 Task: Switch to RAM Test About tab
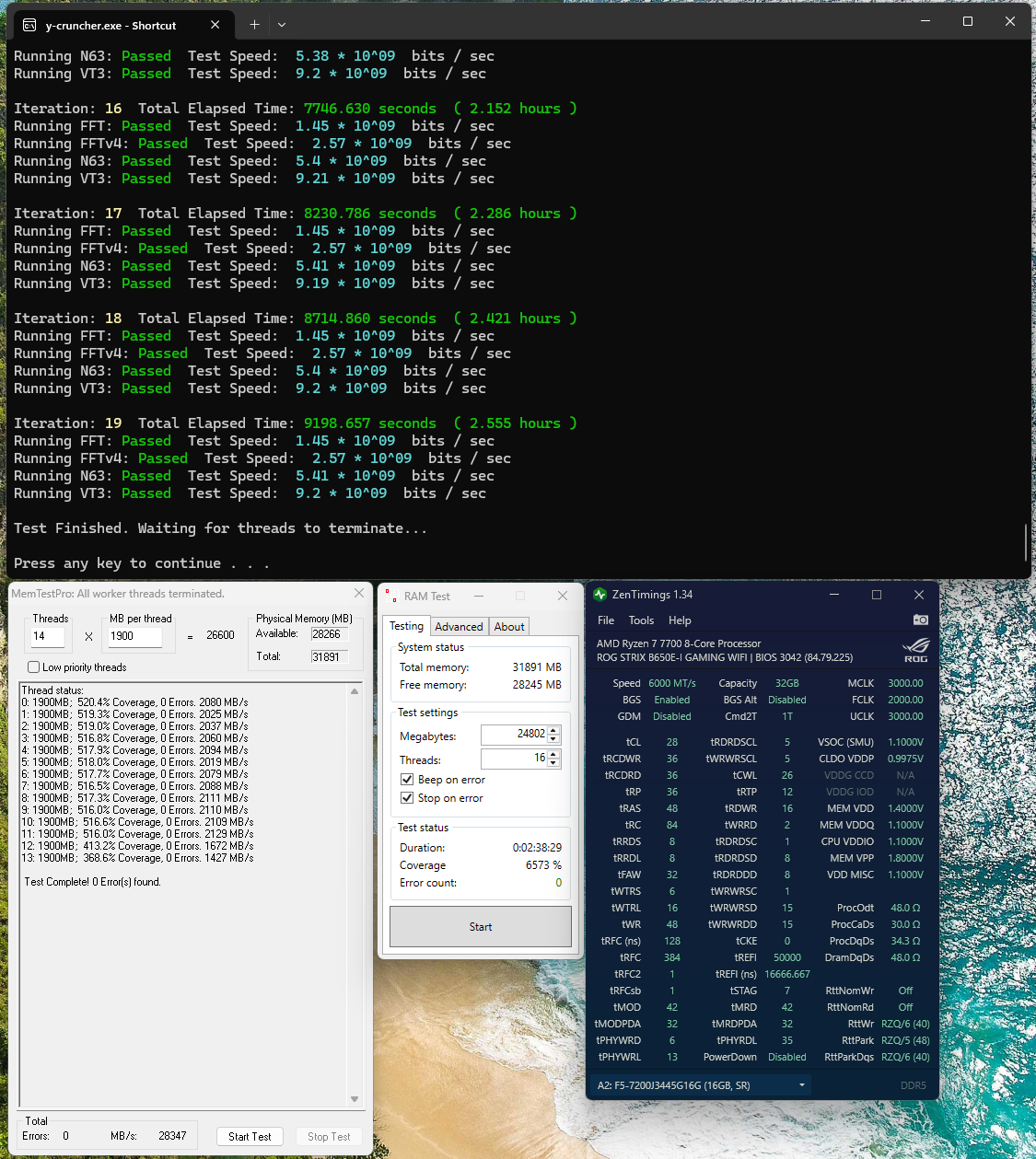tap(509, 627)
